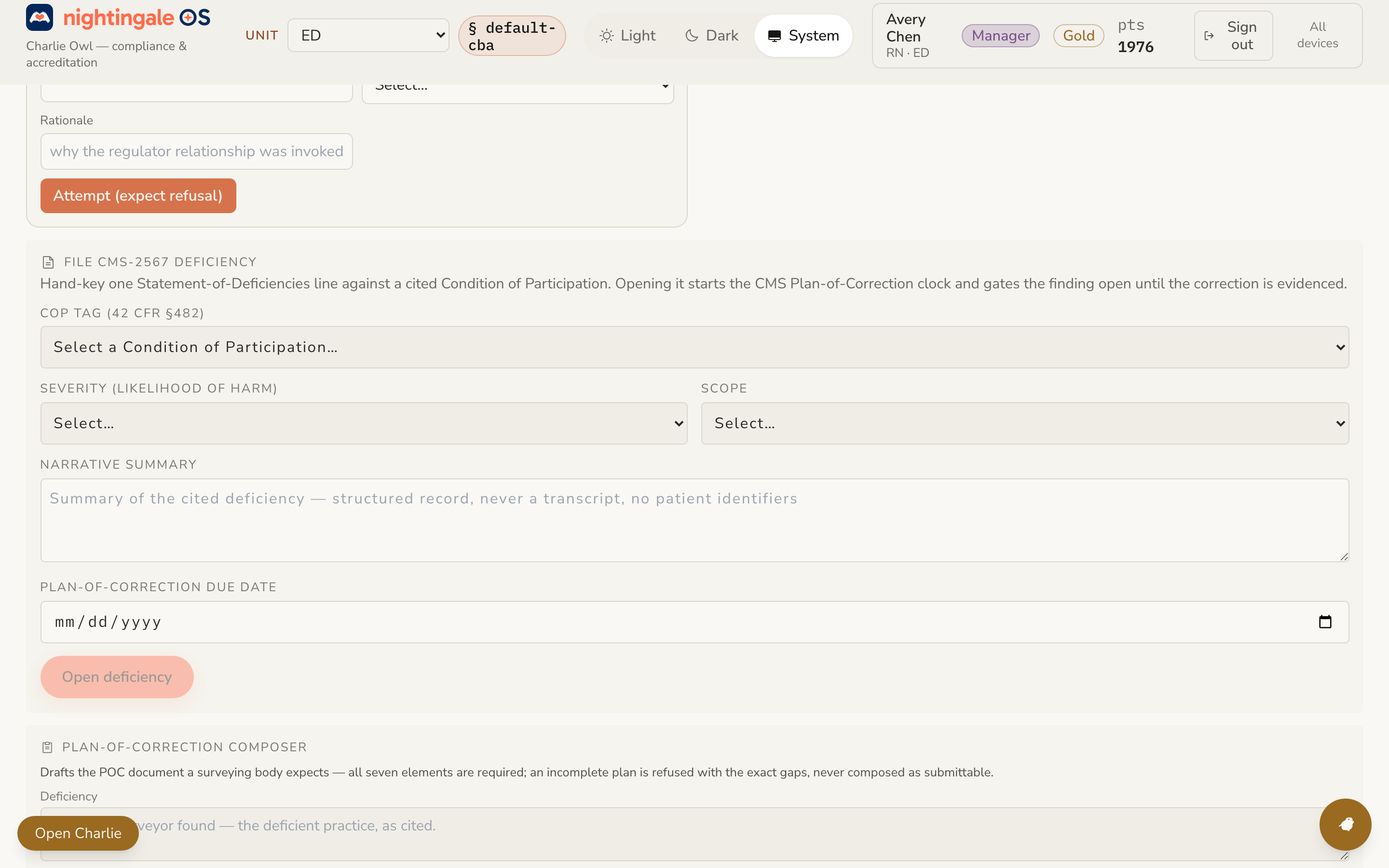Click the 'FILE CMS-2567 DEFICIENCY' heading
The width and height of the screenshot is (1389, 868).
click(x=160, y=262)
